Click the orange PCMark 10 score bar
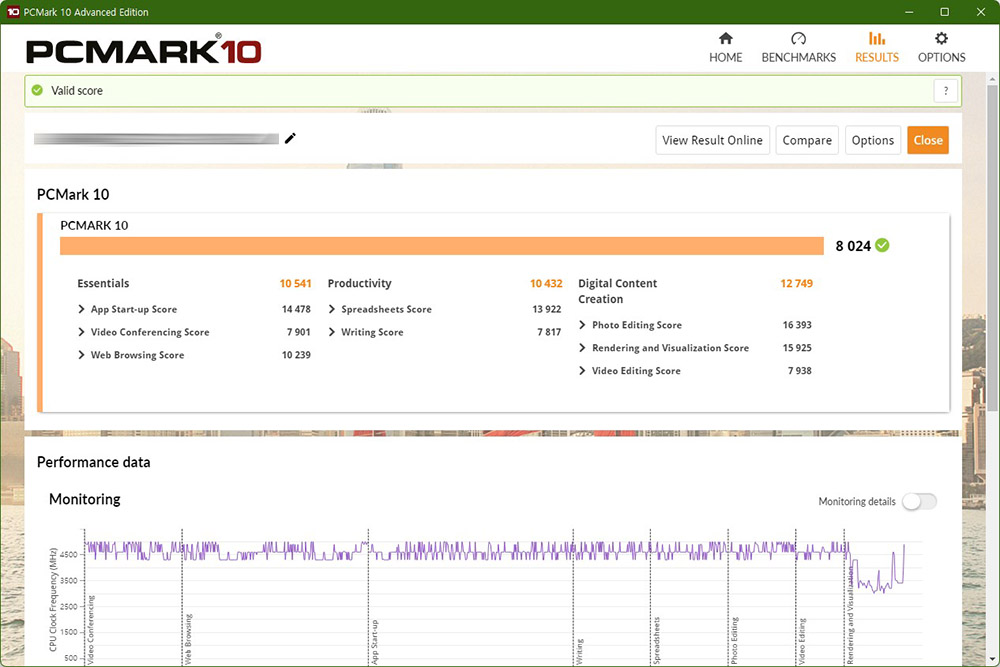Viewport: 1000px width, 667px height. point(441,246)
